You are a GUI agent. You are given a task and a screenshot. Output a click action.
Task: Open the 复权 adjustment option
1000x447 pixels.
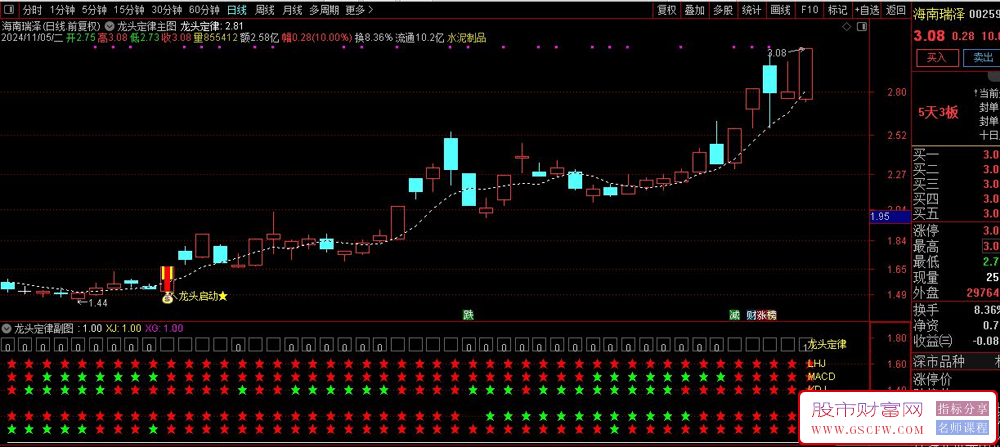666,10
